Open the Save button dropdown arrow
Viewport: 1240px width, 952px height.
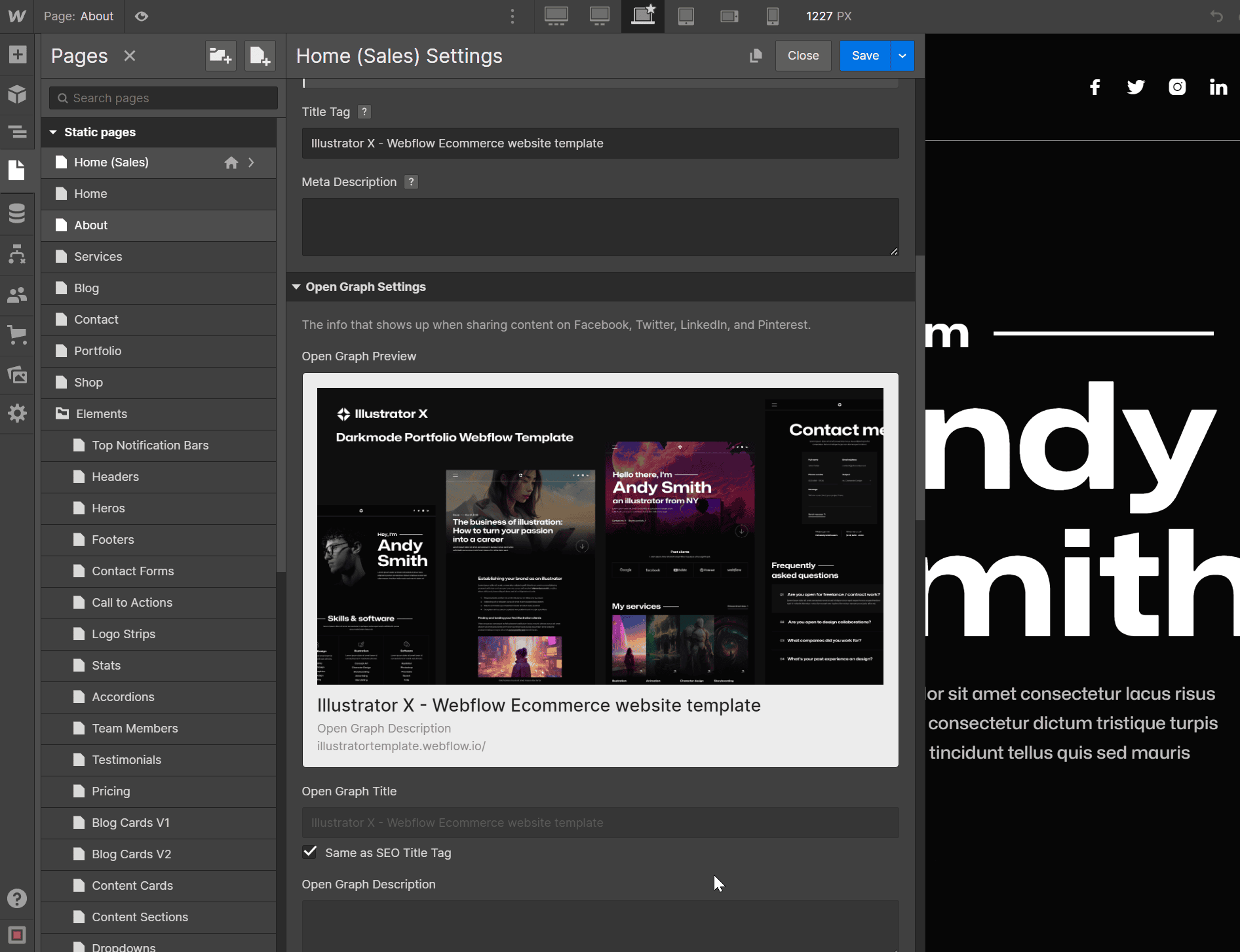pyautogui.click(x=902, y=56)
